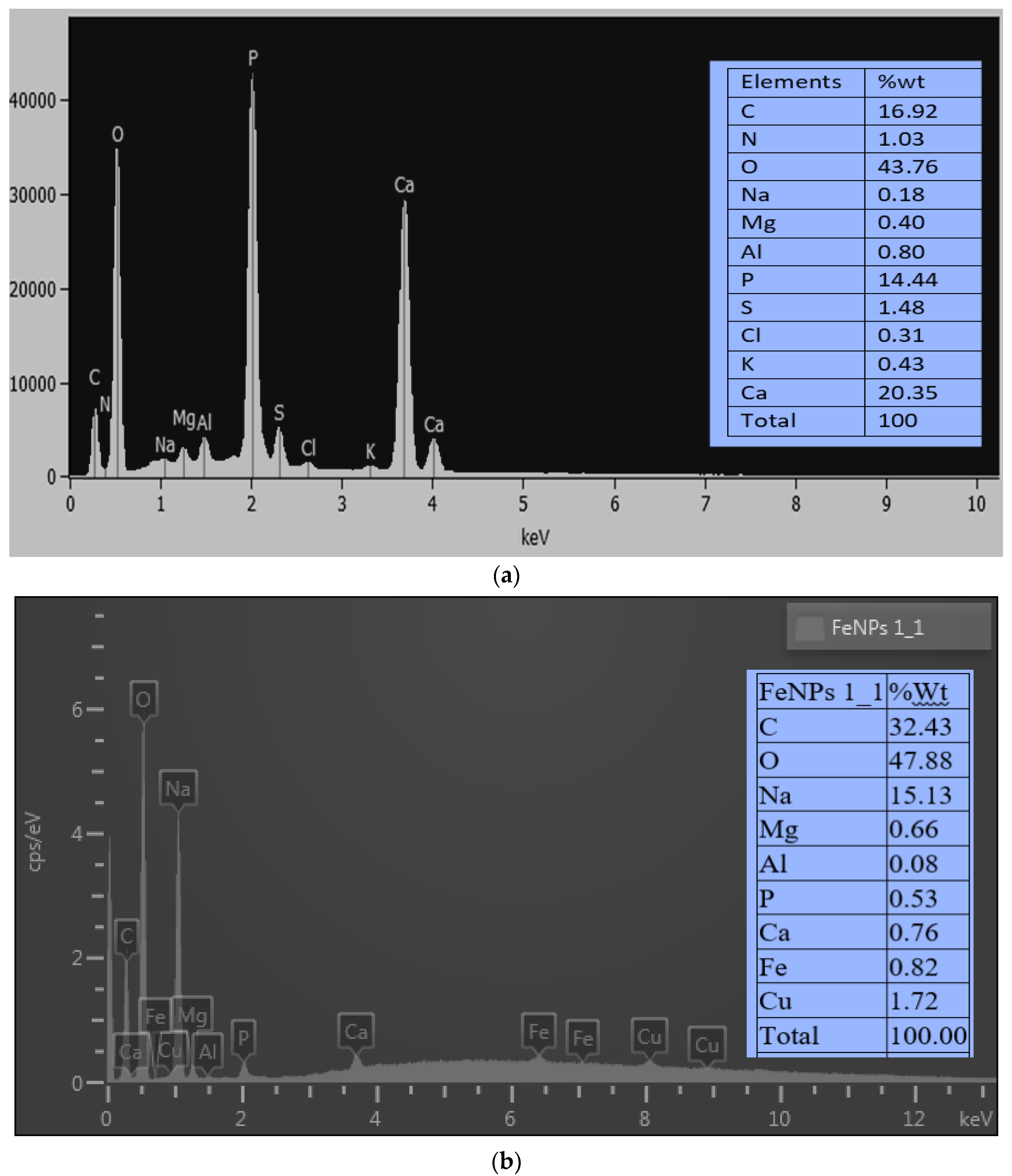This screenshot has height=1176, width=1012.
Task: Click the K peak label in the upper spectrum
Action: click(370, 452)
